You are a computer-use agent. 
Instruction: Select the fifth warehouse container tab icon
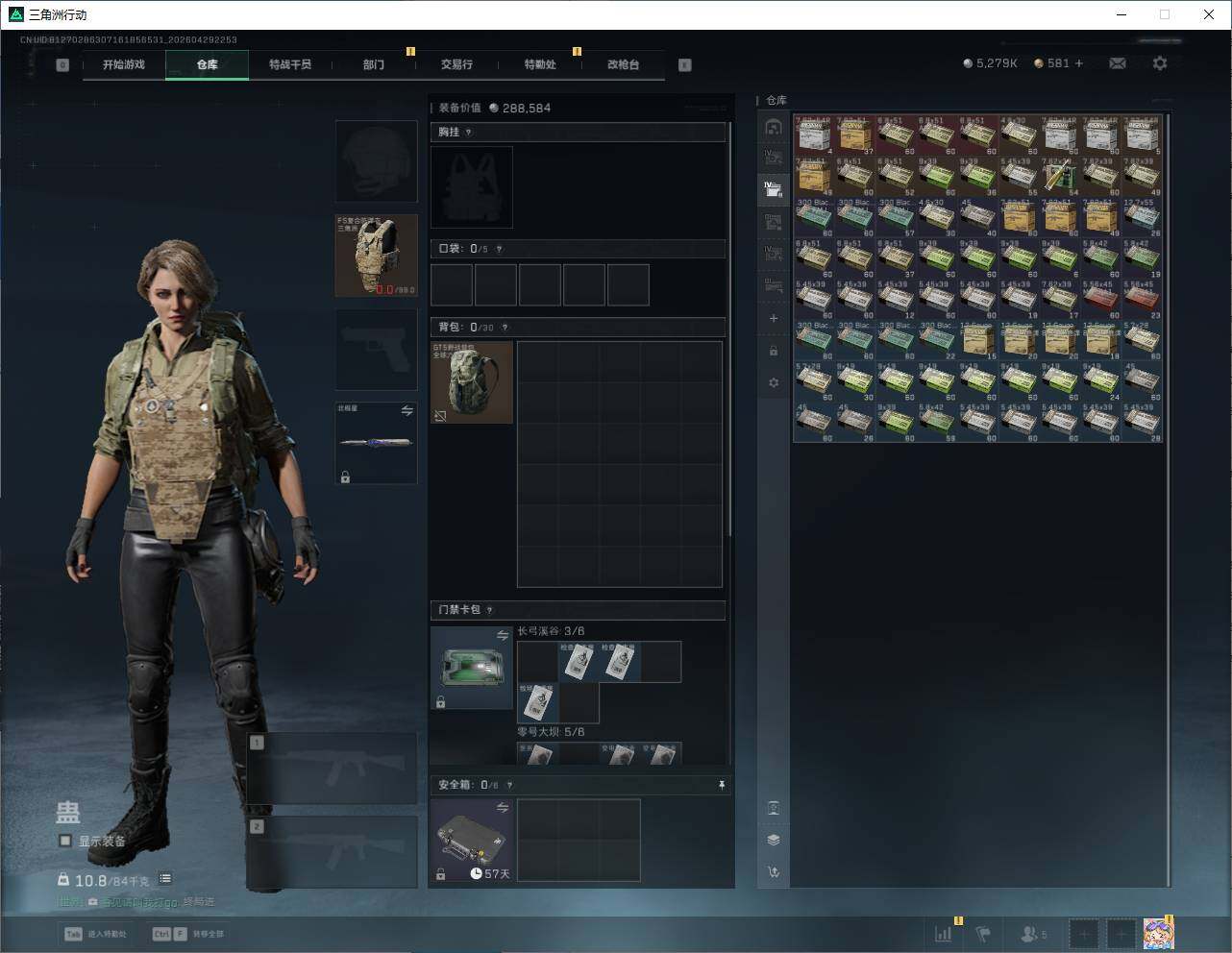click(774, 254)
